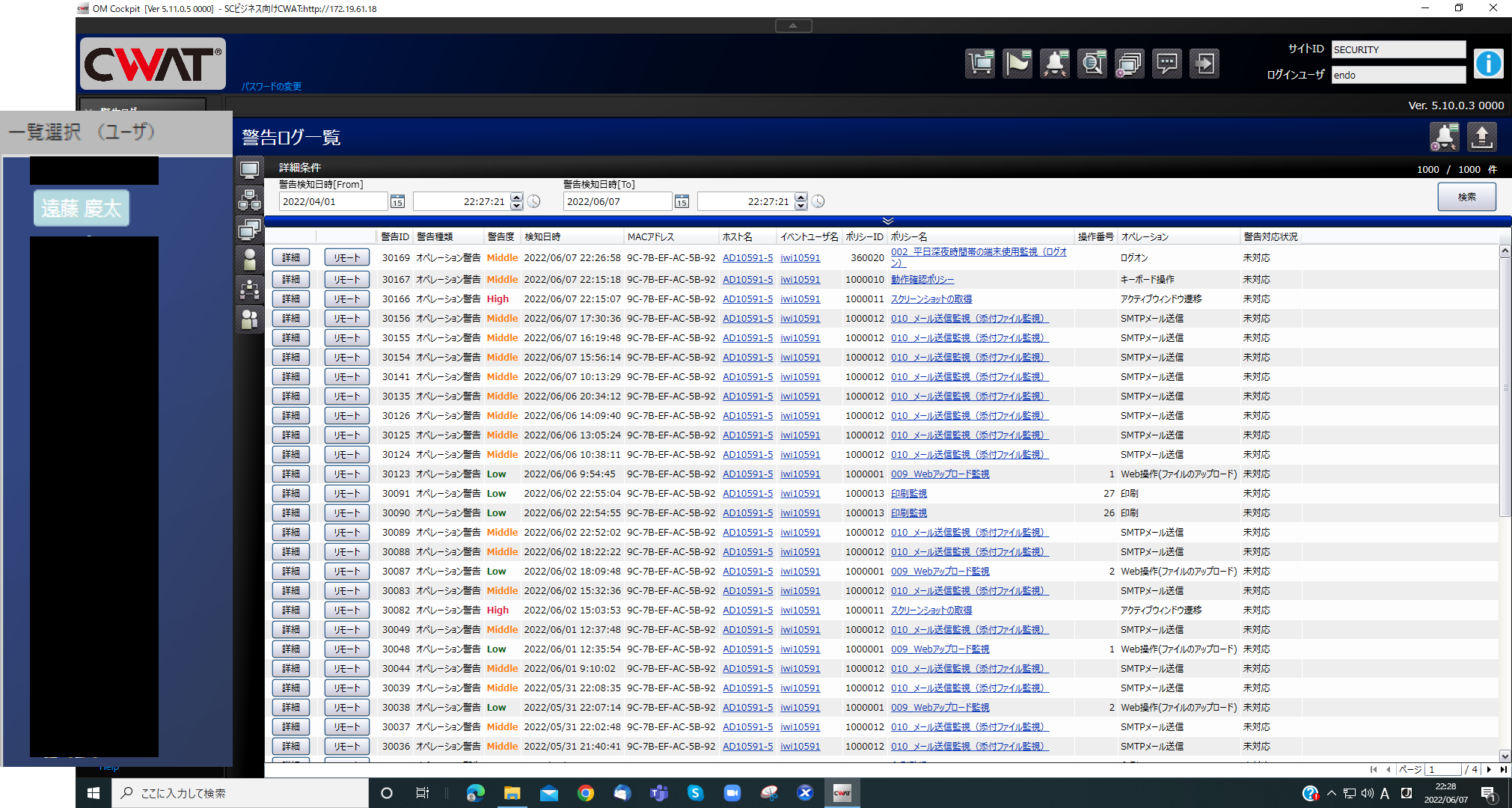Open Google Chrome from the taskbar
The width and height of the screenshot is (1512, 808).
click(586, 793)
